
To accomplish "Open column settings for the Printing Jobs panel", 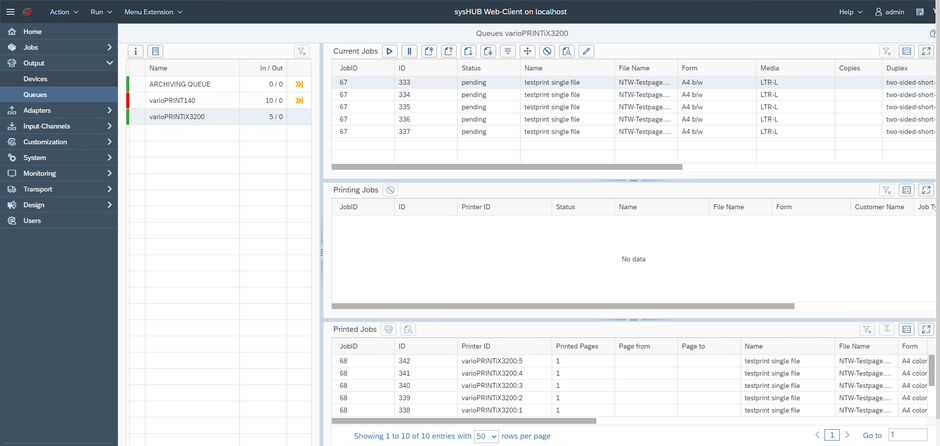I will (x=907, y=190).
